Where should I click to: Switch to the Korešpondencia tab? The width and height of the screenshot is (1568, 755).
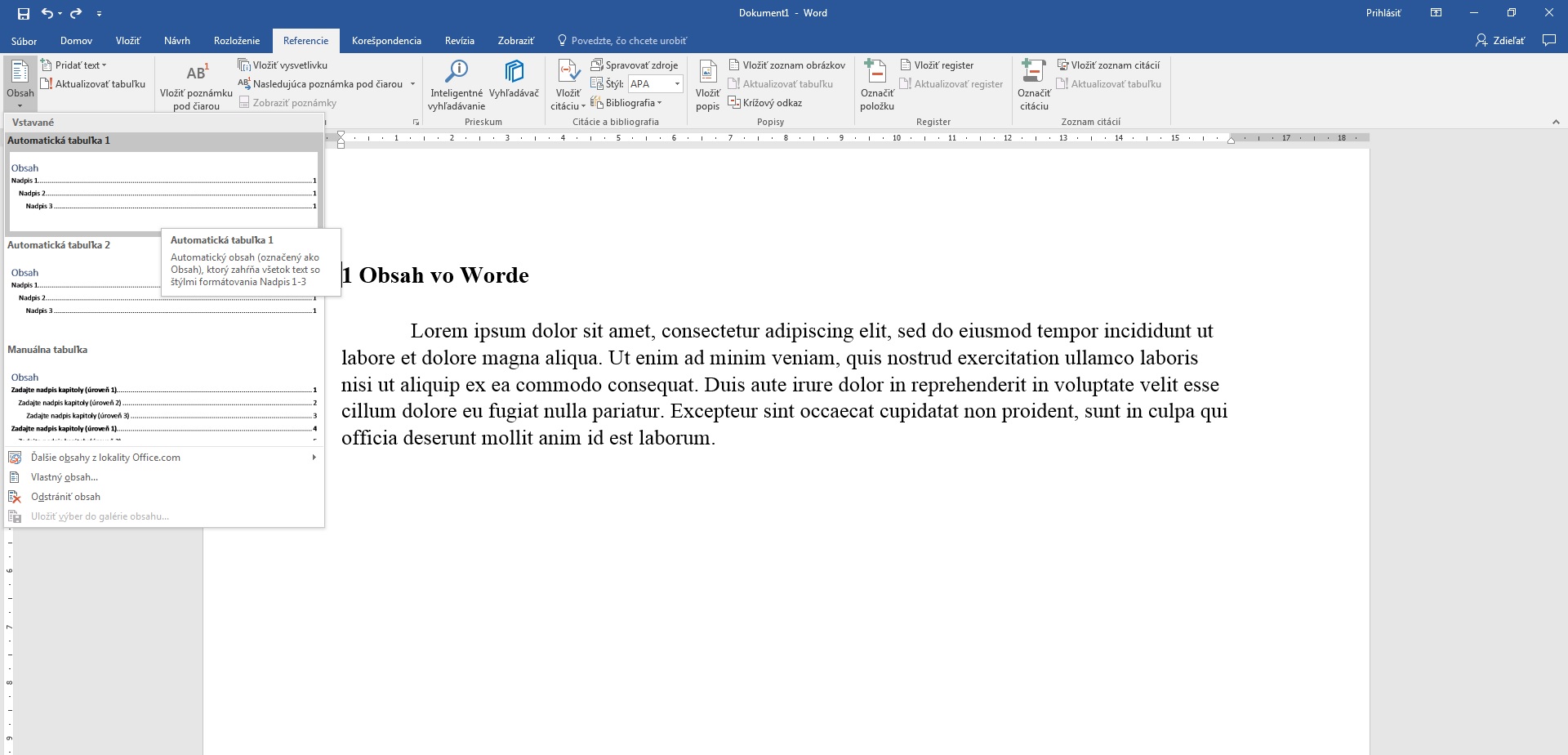(x=386, y=41)
